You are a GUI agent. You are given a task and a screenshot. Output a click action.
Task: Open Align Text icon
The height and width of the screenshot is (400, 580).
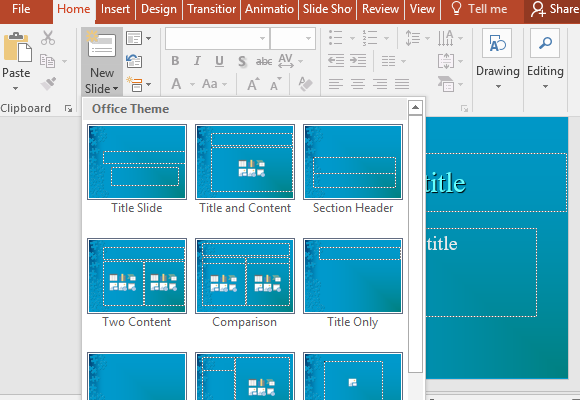pos(446,61)
